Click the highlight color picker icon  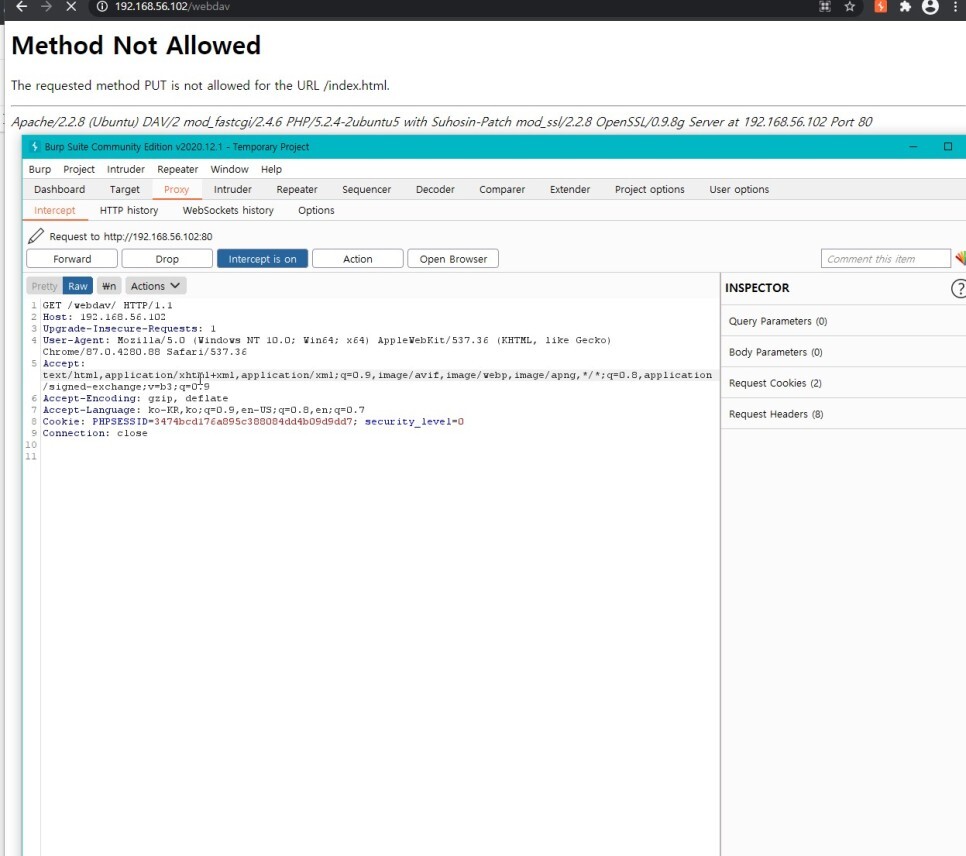[960, 258]
